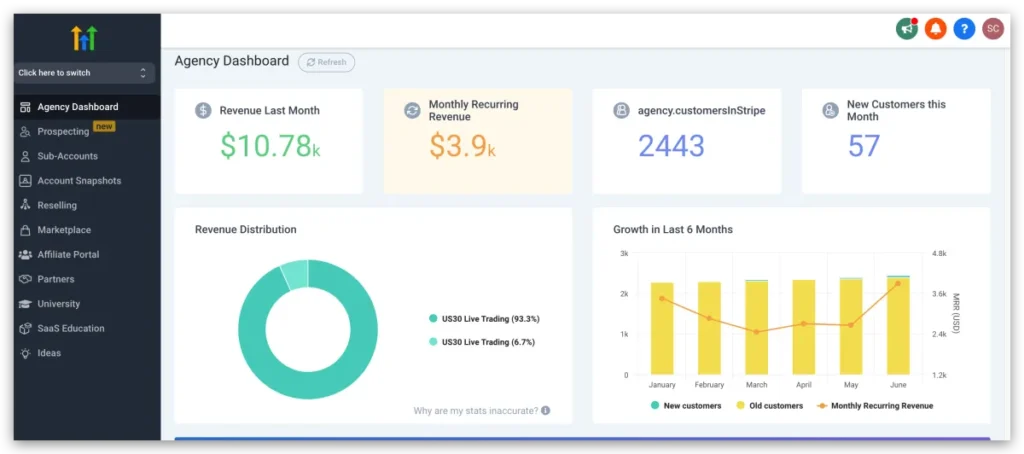This screenshot has width=1024, height=454.
Task: Click the info icon beside stats inaccurate
Action: [545, 411]
